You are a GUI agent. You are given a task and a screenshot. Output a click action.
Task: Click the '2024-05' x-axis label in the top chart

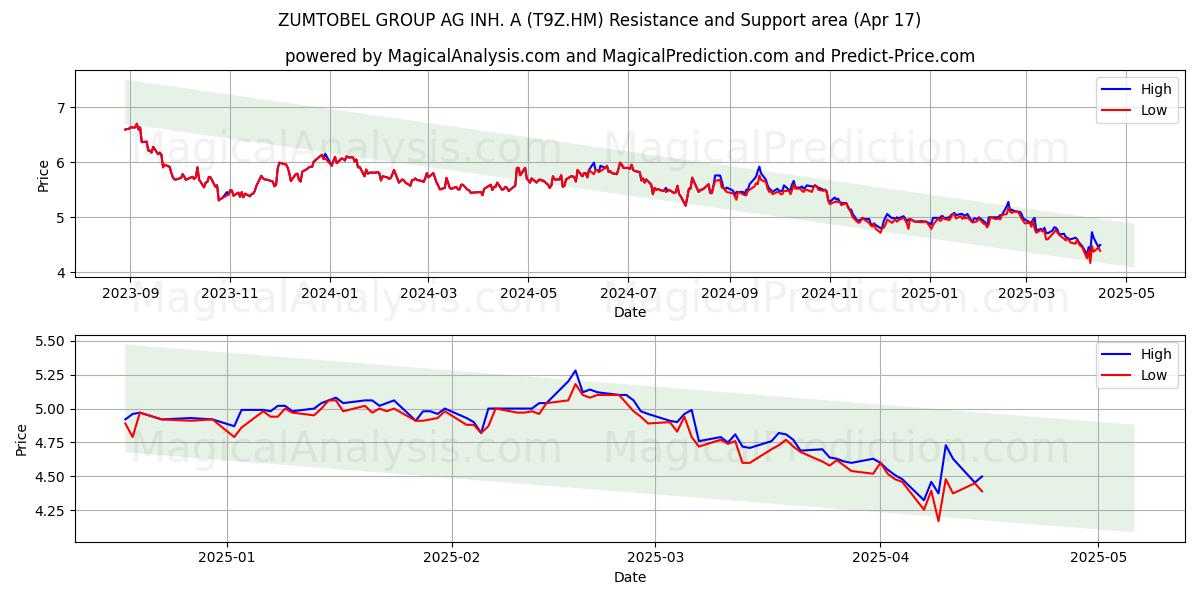[528, 295]
